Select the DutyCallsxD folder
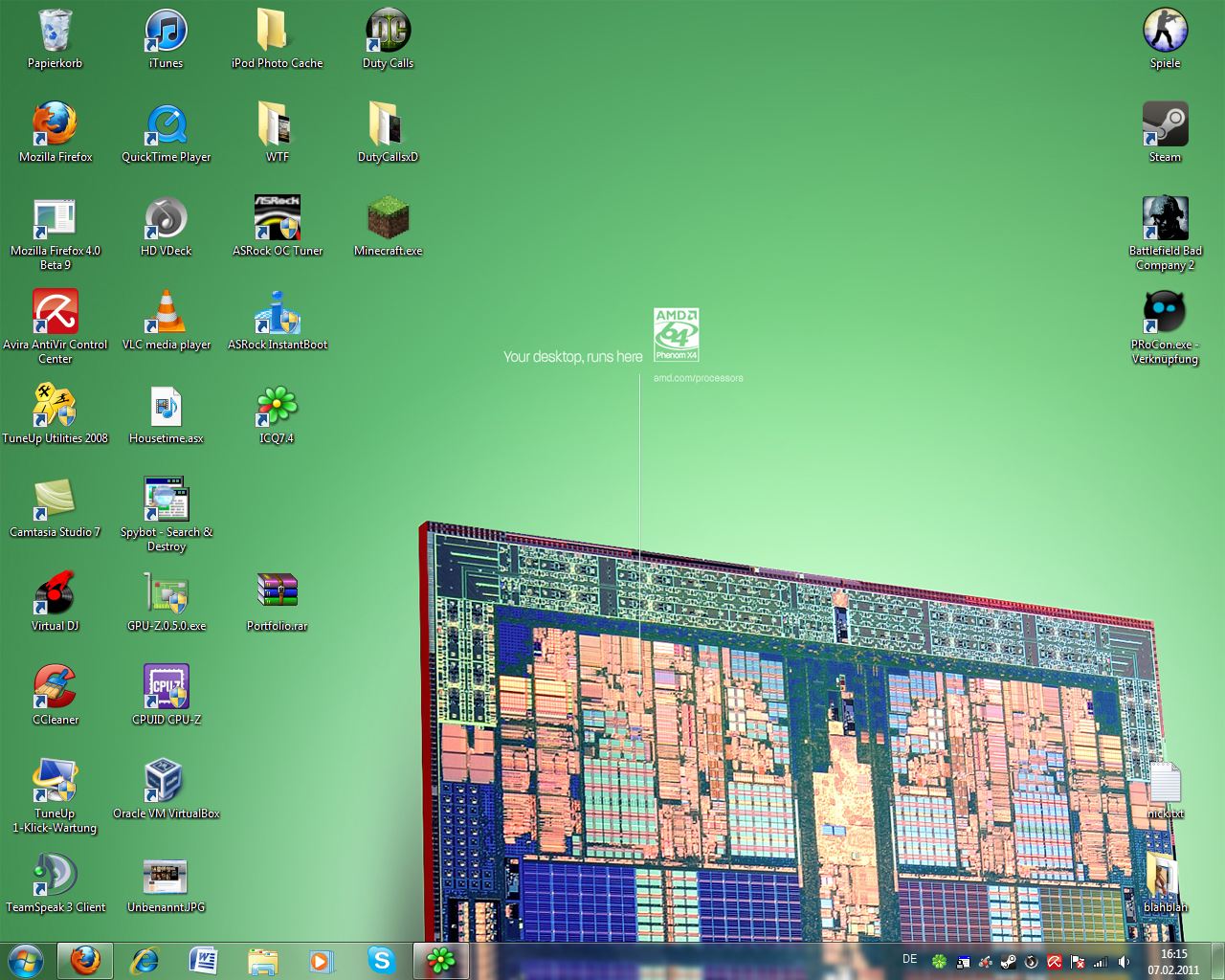Image resolution: width=1225 pixels, height=980 pixels. tap(388, 134)
